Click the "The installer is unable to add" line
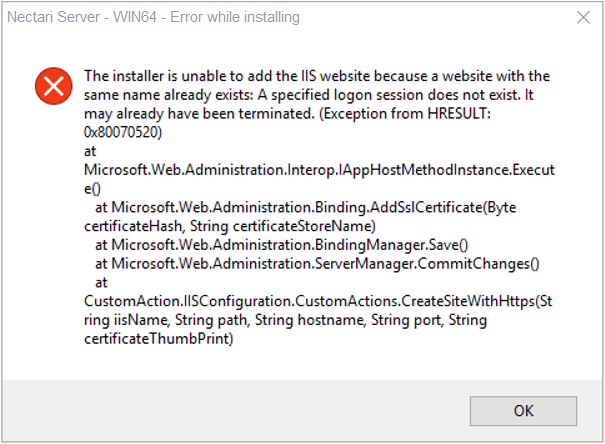Image resolution: width=605 pixels, height=444 pixels. click(x=317, y=75)
